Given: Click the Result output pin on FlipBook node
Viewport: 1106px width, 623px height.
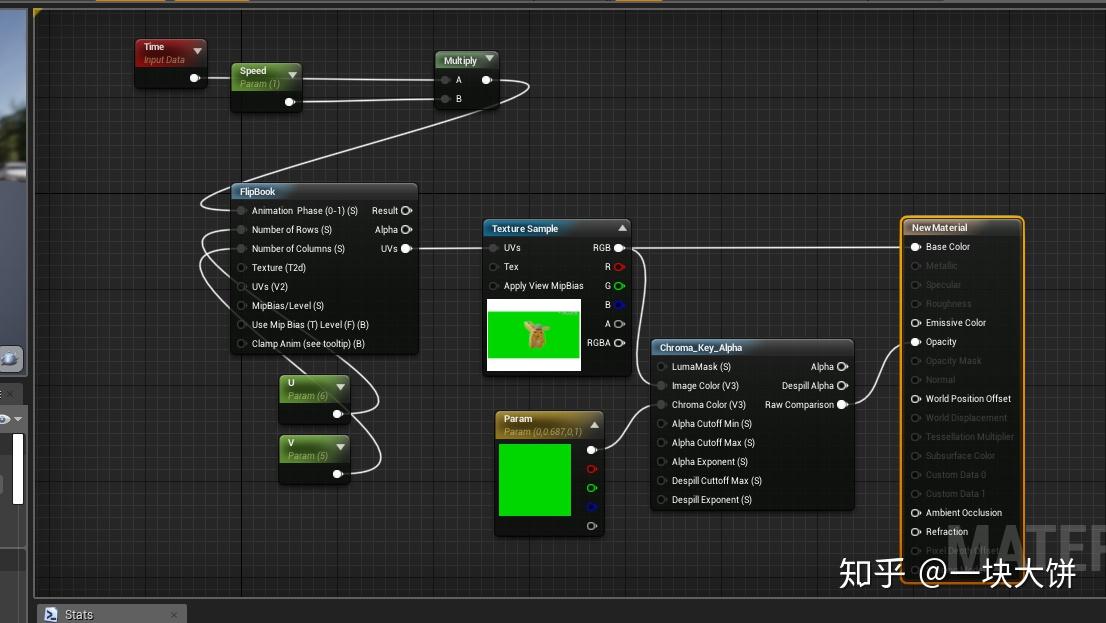Looking at the screenshot, I should (406, 210).
